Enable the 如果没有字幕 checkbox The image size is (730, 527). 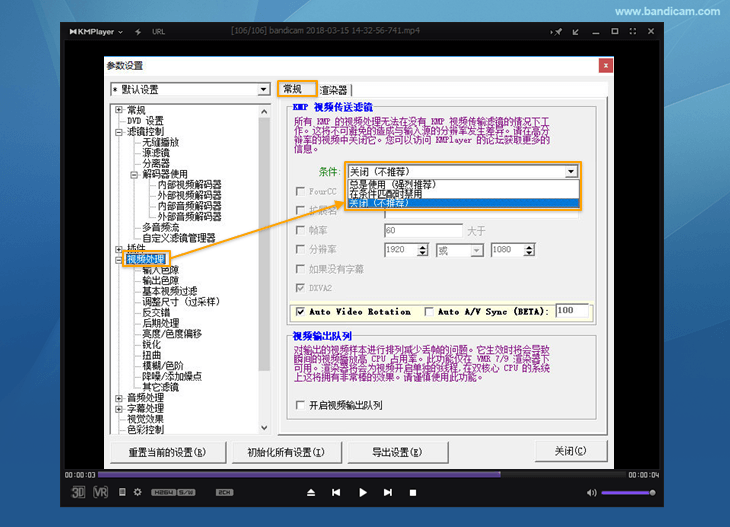coord(300,269)
